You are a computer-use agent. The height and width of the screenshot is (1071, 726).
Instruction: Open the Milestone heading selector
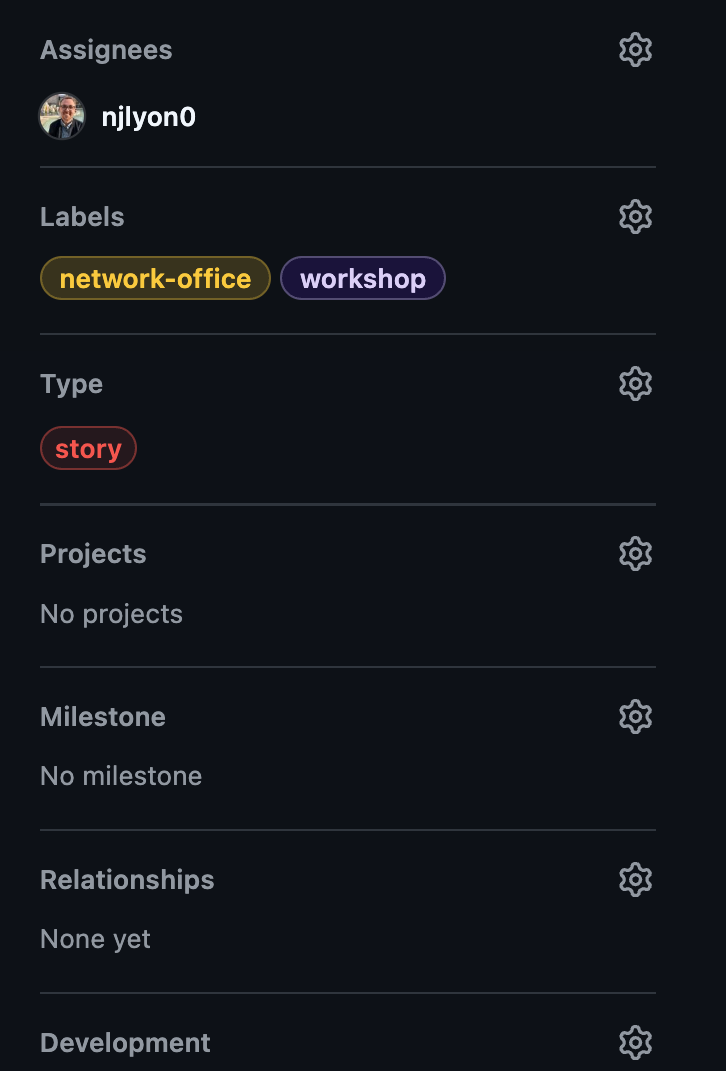point(102,717)
